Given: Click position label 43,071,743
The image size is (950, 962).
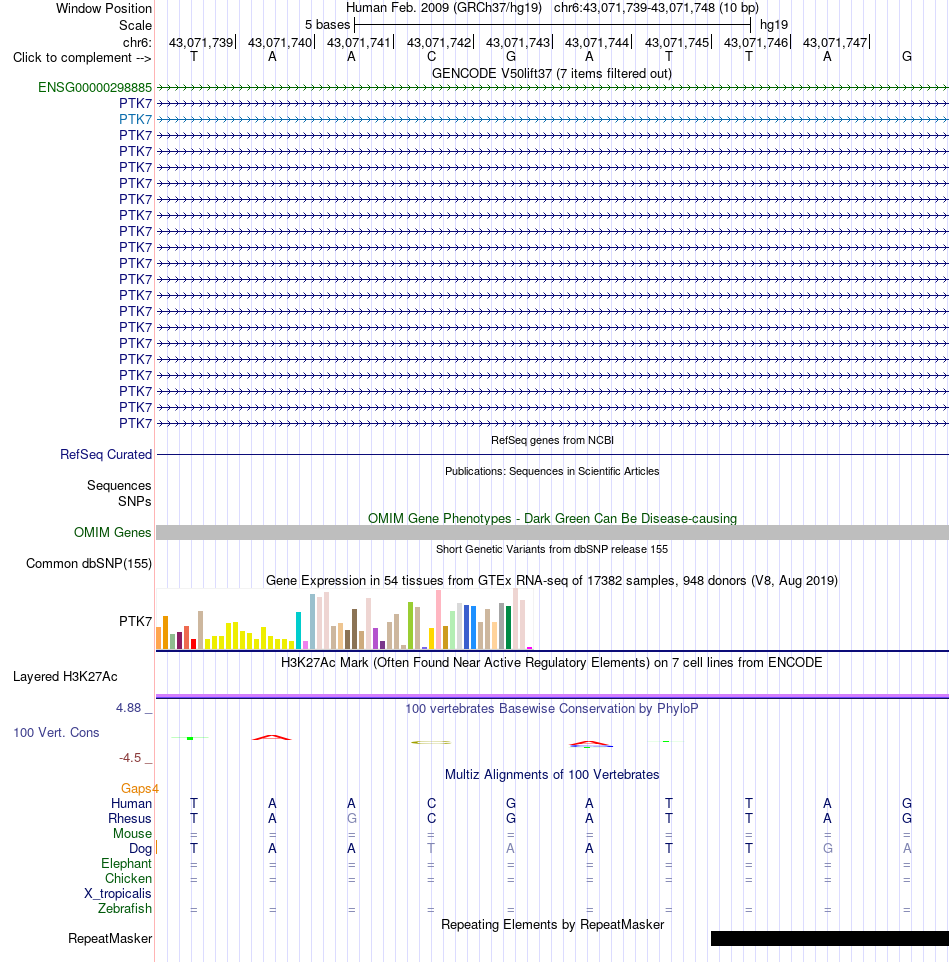Looking at the screenshot, I should click(x=517, y=42).
